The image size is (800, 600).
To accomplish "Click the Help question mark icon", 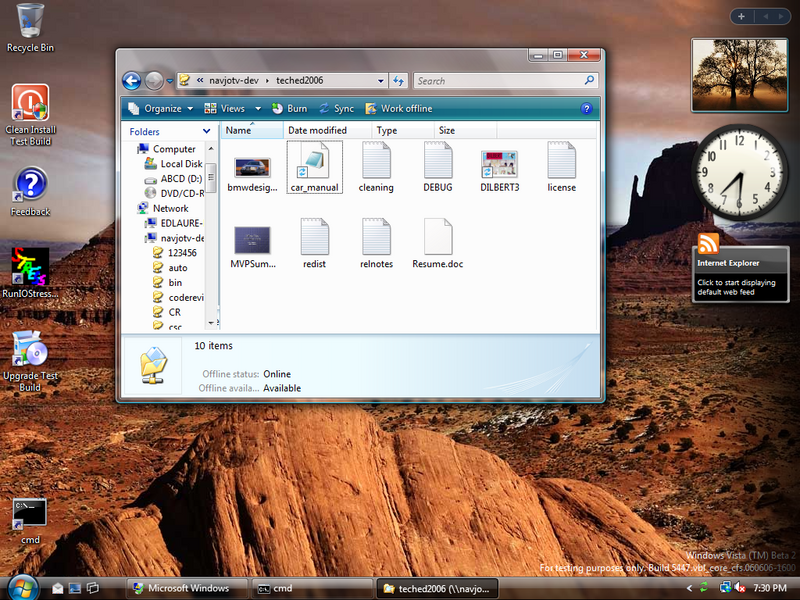I will pos(587,108).
